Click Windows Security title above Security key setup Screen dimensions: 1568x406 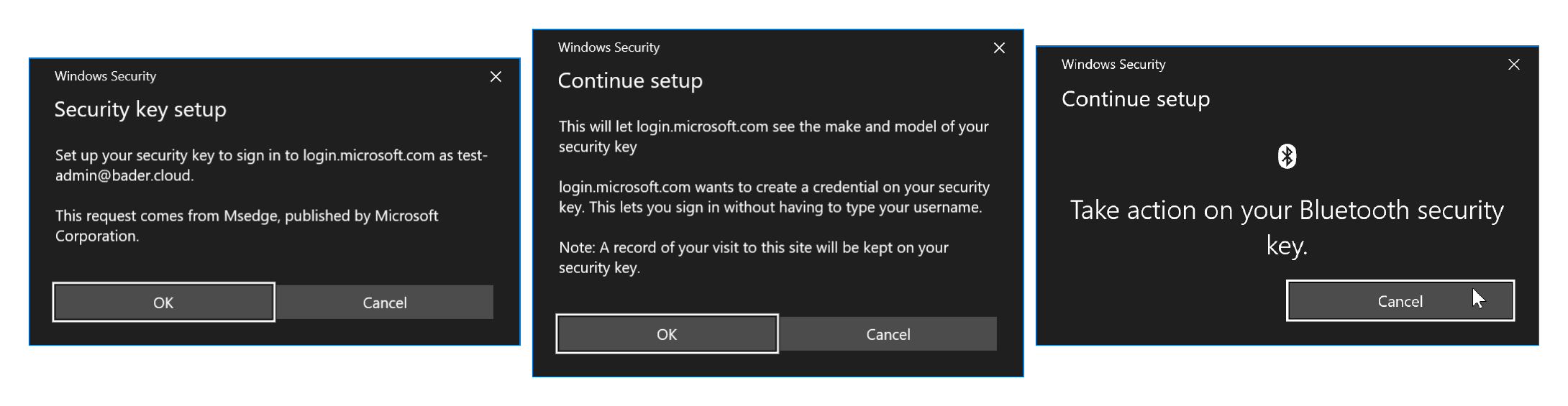pyautogui.click(x=105, y=76)
